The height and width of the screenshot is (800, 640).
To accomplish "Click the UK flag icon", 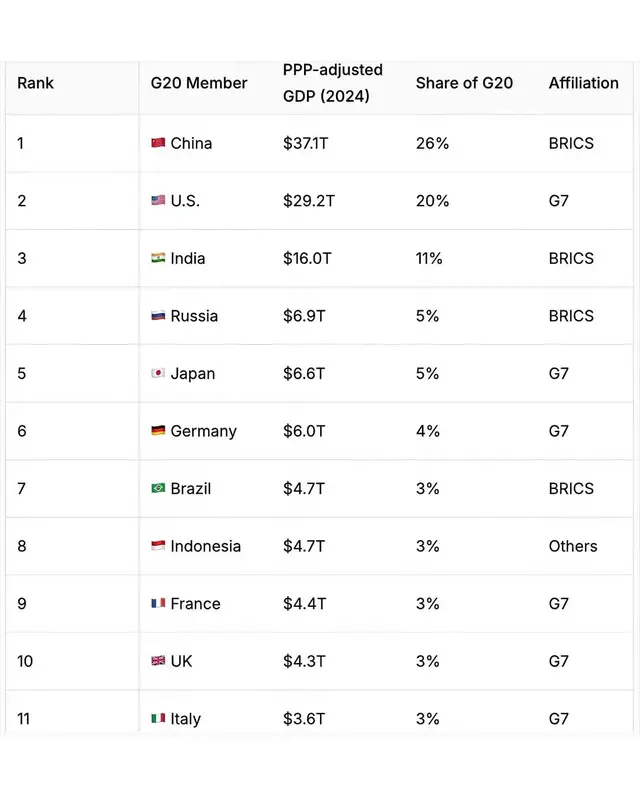I will click(158, 661).
